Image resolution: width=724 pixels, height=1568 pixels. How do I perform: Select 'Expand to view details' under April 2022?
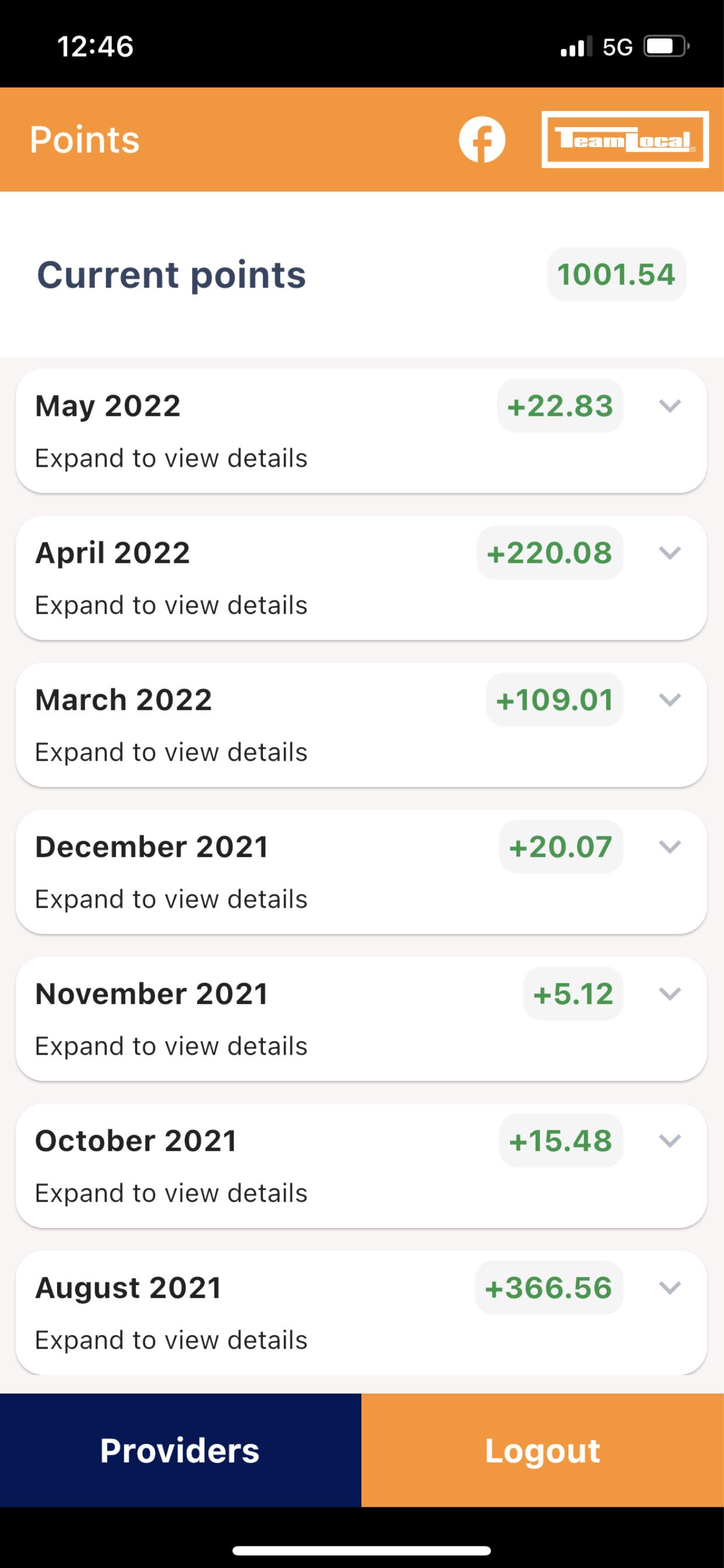[x=171, y=605]
